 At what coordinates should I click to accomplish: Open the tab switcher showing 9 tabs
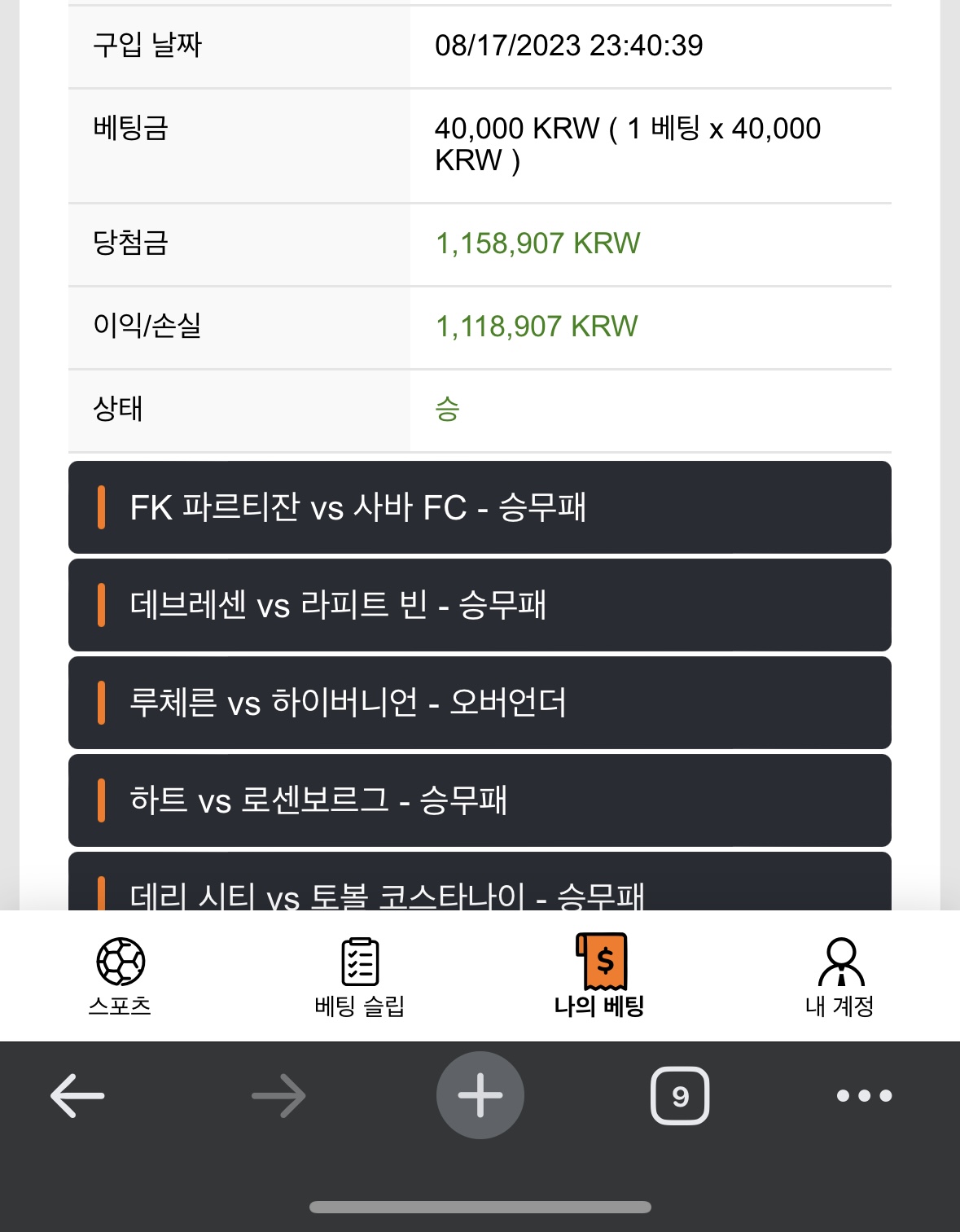pos(680,1096)
